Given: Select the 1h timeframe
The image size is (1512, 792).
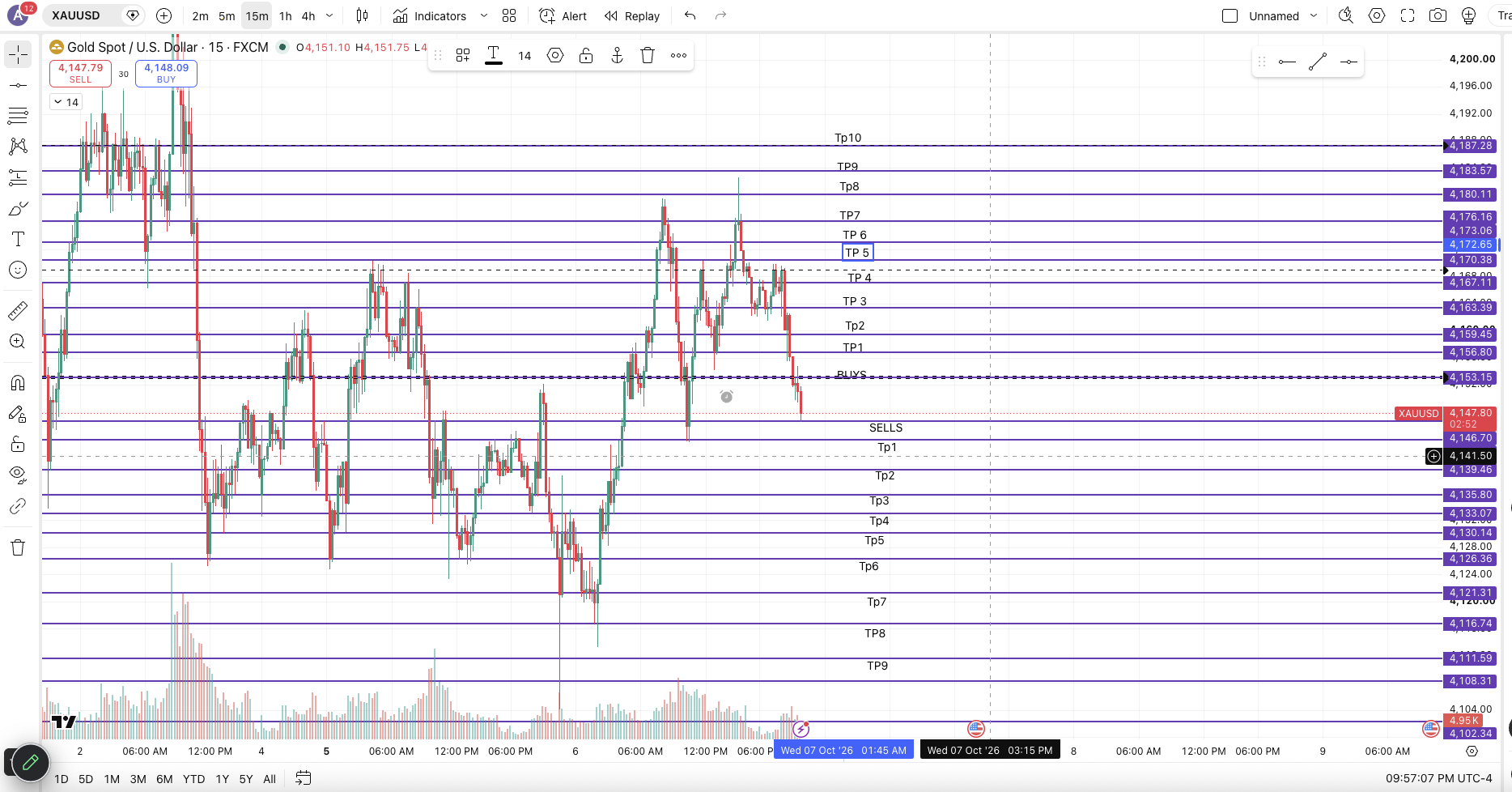Looking at the screenshot, I should click(x=286, y=15).
